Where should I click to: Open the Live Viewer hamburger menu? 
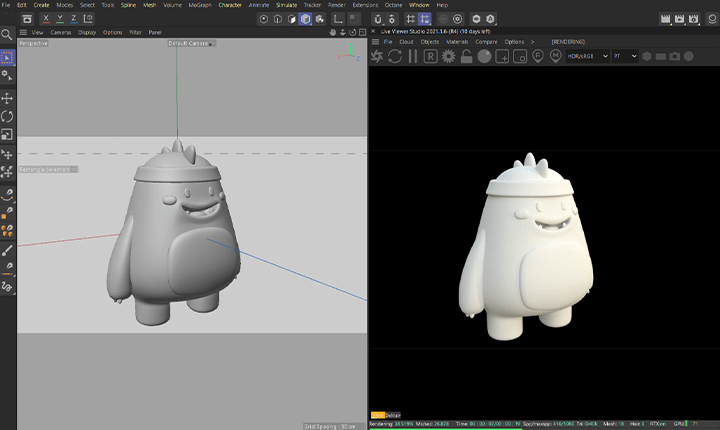click(375, 42)
